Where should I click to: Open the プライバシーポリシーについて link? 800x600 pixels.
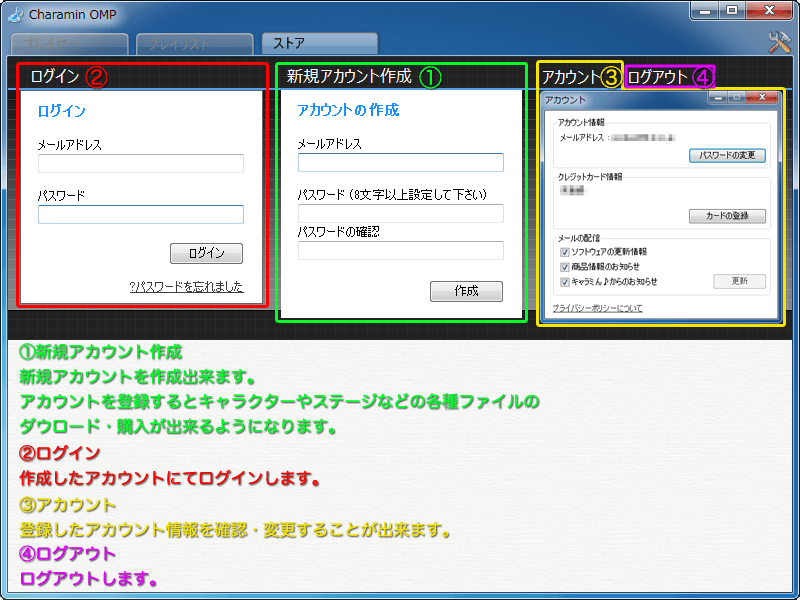[597, 308]
